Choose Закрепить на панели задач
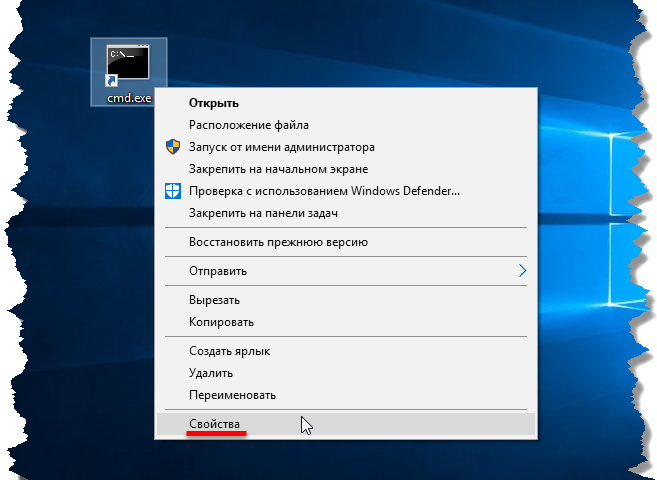The width and height of the screenshot is (657, 480). click(x=346, y=213)
